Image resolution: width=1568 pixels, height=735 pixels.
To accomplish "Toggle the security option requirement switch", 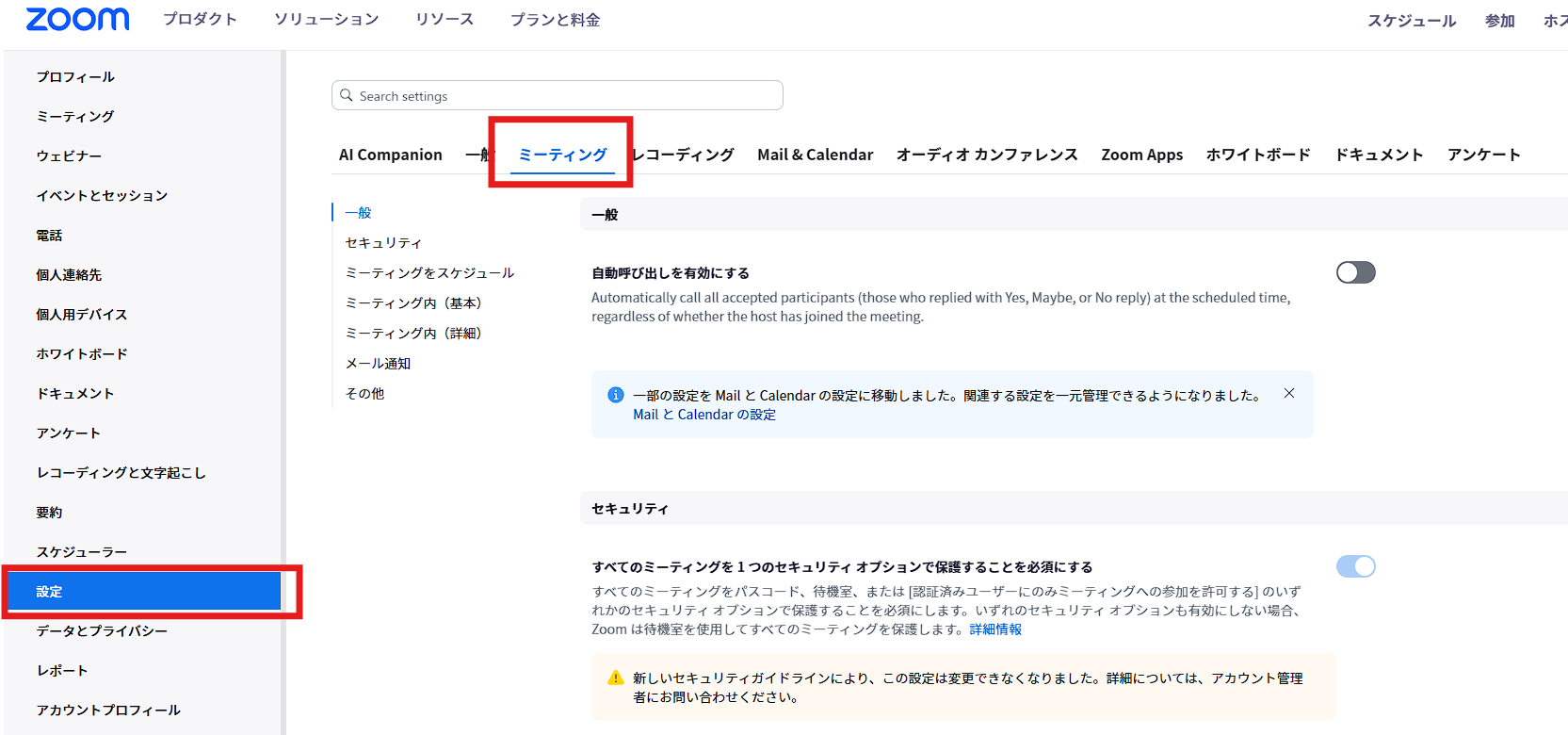I will (1356, 566).
